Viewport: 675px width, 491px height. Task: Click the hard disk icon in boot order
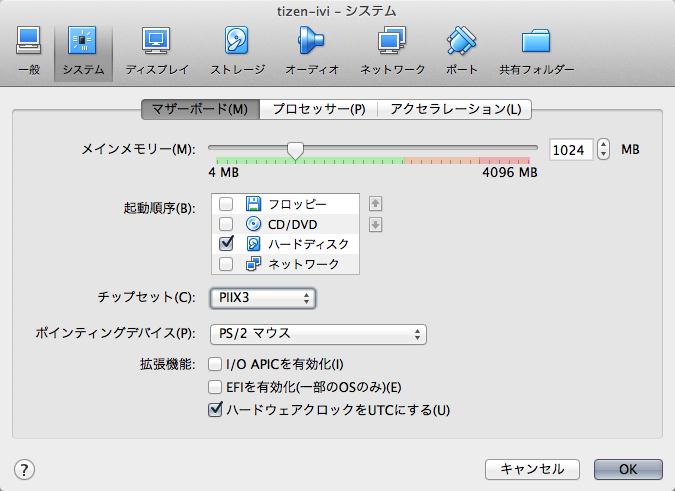[253, 244]
